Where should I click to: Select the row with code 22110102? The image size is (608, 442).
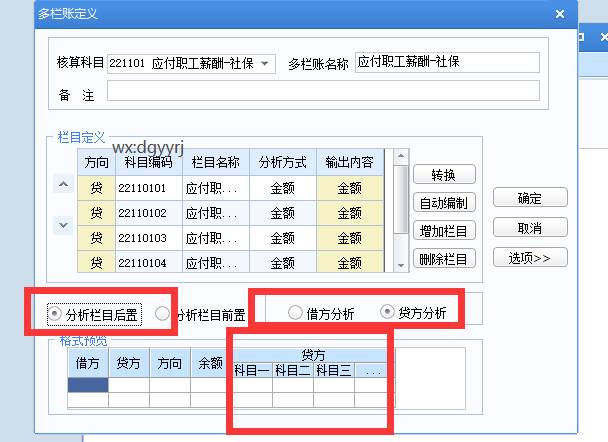coord(145,213)
